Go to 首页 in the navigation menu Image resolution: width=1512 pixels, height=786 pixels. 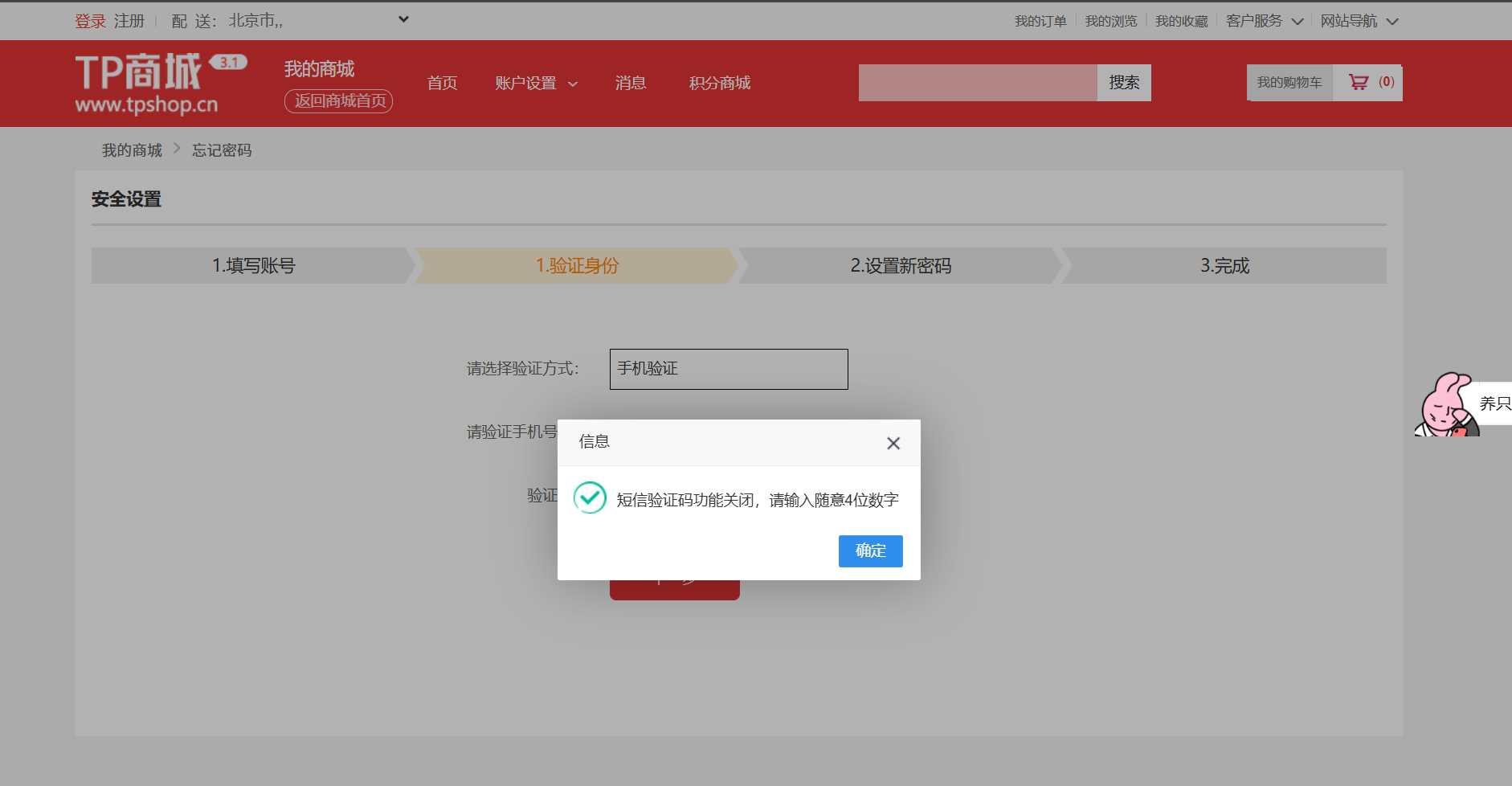pyautogui.click(x=442, y=83)
